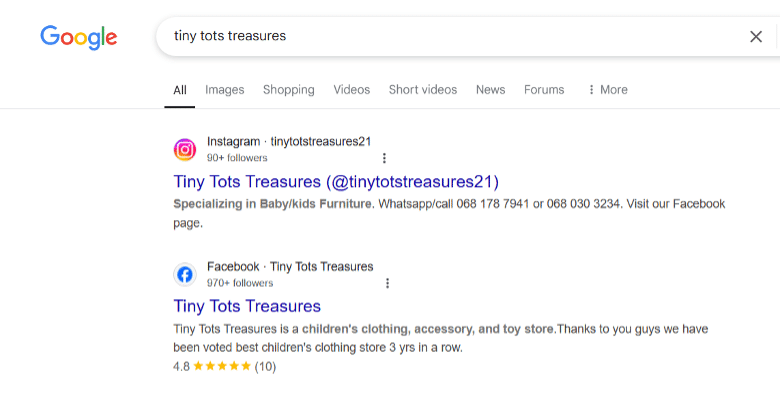The image size is (780, 398).
Task: Open Tiny Tots Treasures (@tinytotstreasures21) link
Action: click(336, 182)
